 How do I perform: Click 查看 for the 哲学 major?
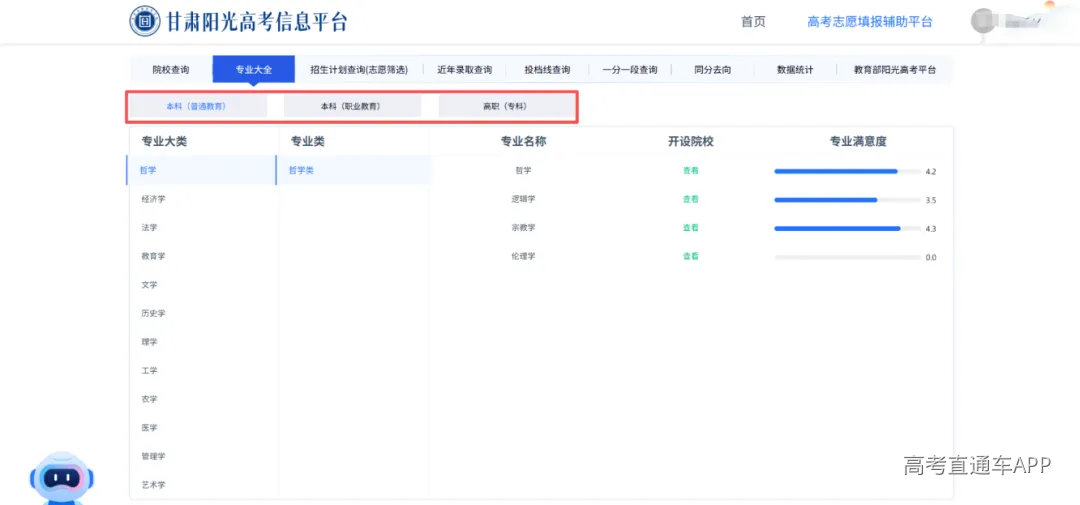pyautogui.click(x=691, y=170)
